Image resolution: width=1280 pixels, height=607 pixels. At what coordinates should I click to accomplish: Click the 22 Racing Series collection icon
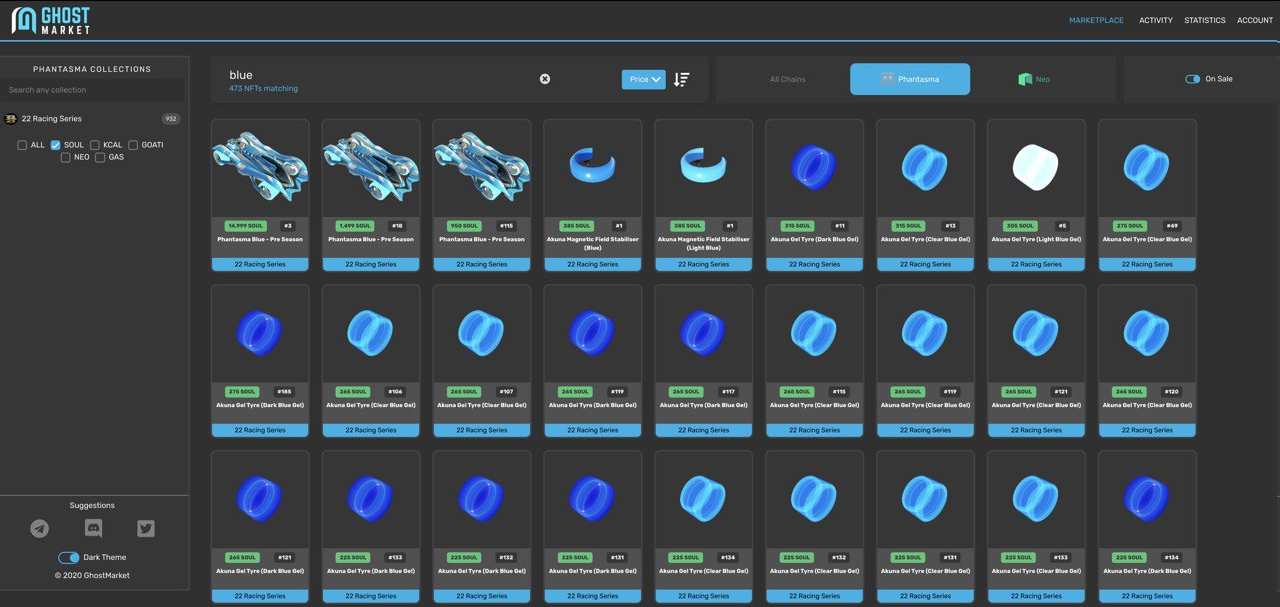point(11,119)
